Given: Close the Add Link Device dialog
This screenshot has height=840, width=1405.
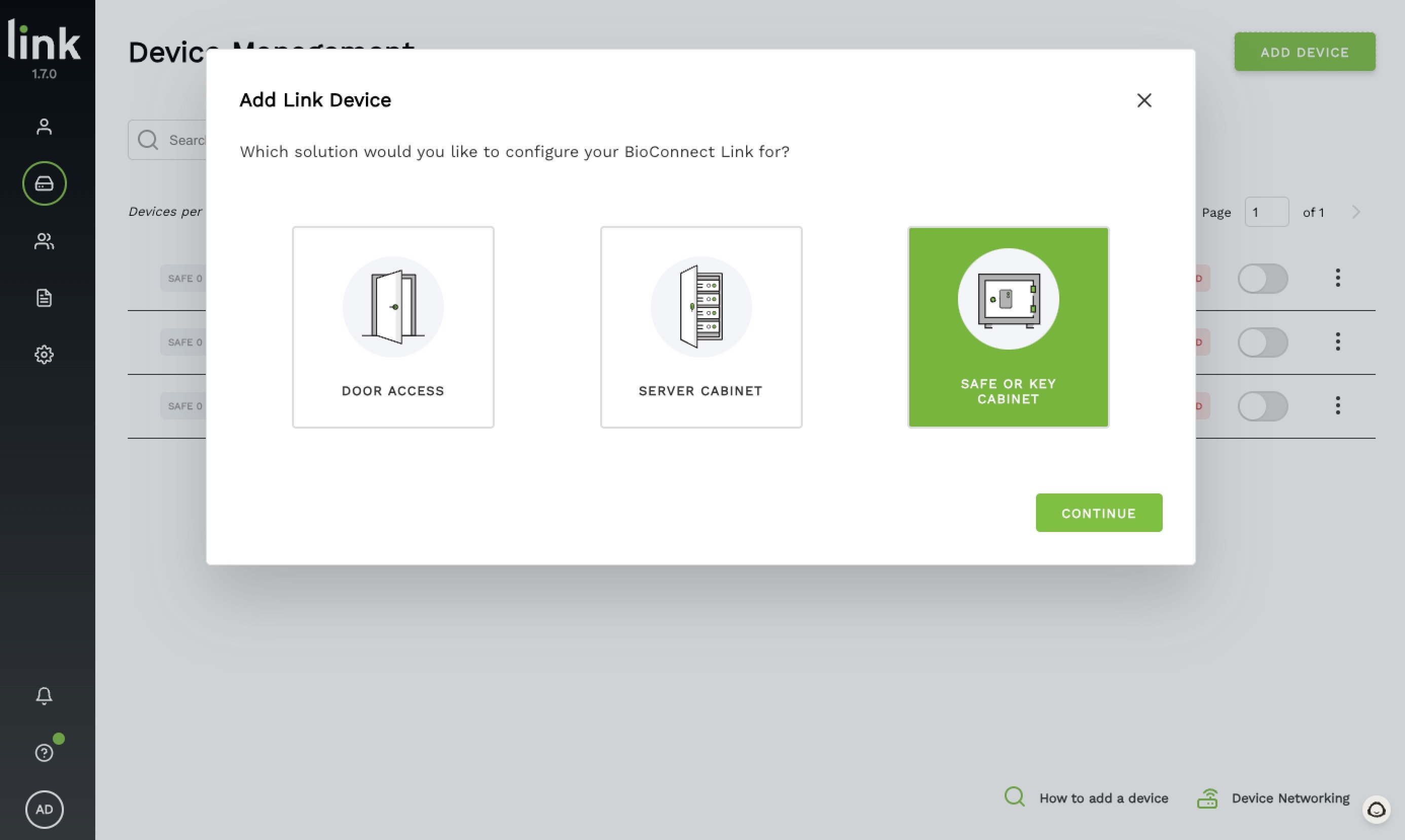Looking at the screenshot, I should pos(1144,100).
